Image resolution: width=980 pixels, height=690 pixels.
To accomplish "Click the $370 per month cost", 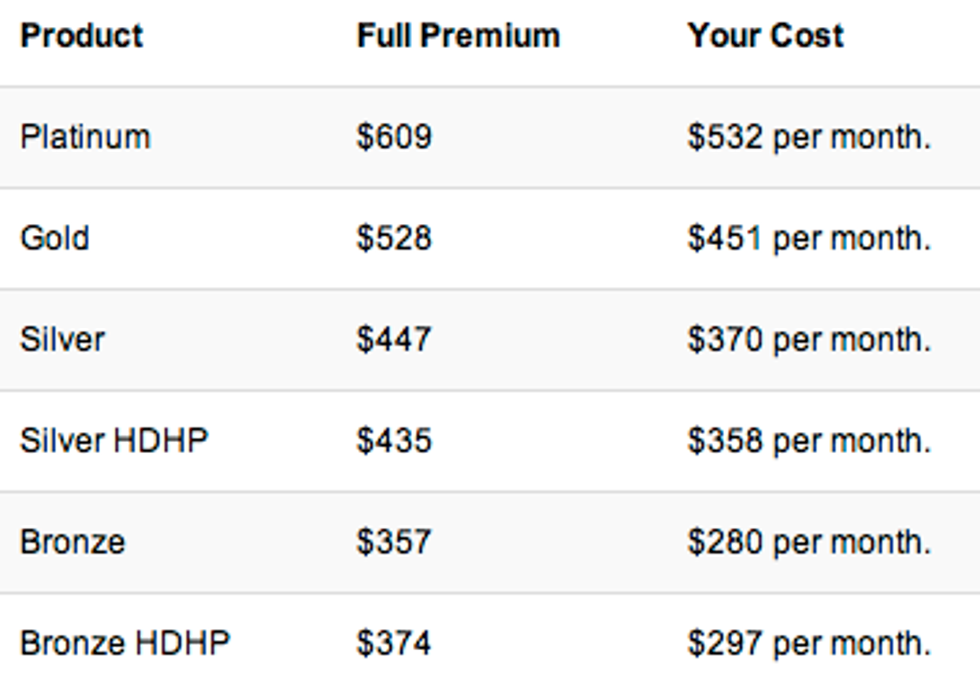I will click(x=808, y=339).
